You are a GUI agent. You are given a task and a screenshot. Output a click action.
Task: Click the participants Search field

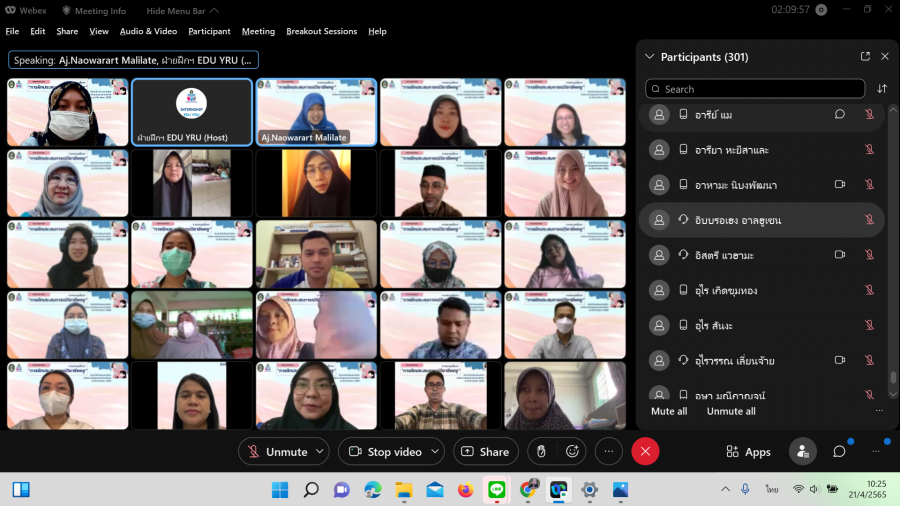[x=755, y=89]
